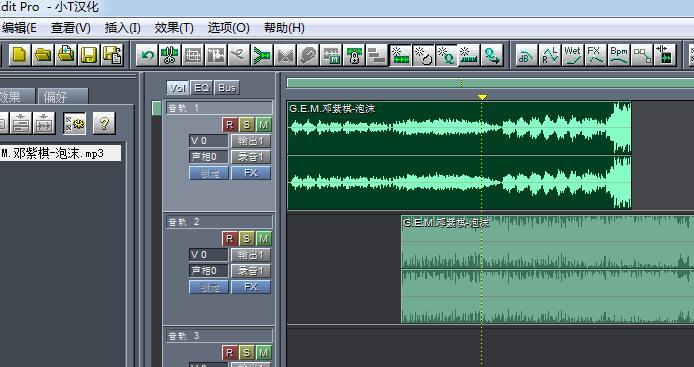This screenshot has height=367, width=694.
Task: Click track 2's 输出1 output button
Action: (251, 255)
